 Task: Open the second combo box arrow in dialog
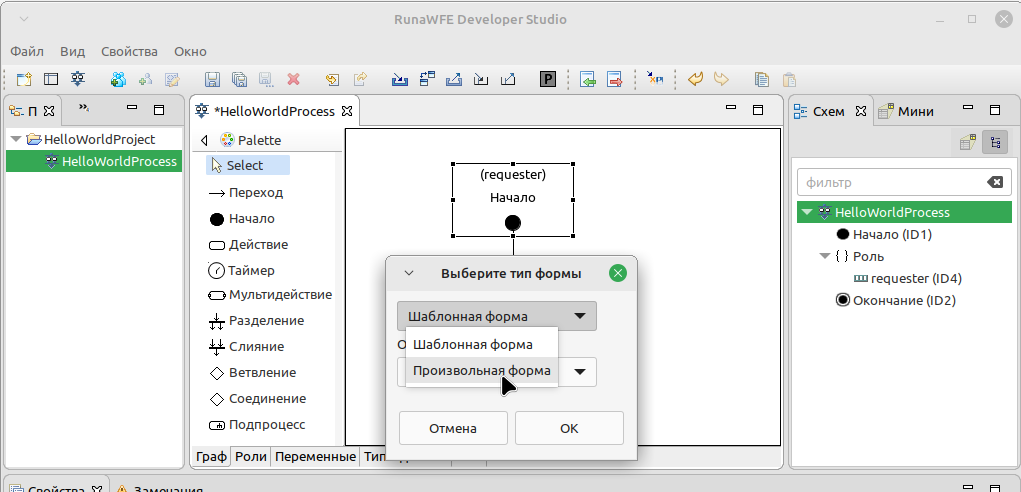580,372
